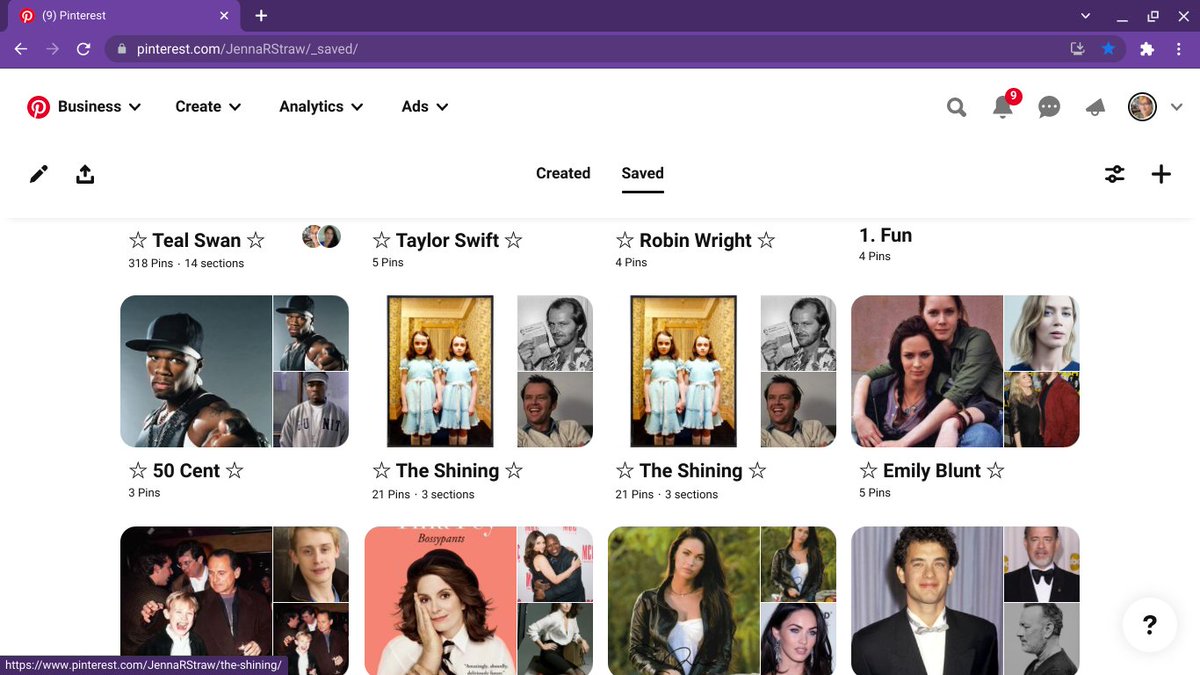Click '5 Pins' under Emily Blunt
Image resolution: width=1200 pixels, height=675 pixels.
tap(874, 493)
